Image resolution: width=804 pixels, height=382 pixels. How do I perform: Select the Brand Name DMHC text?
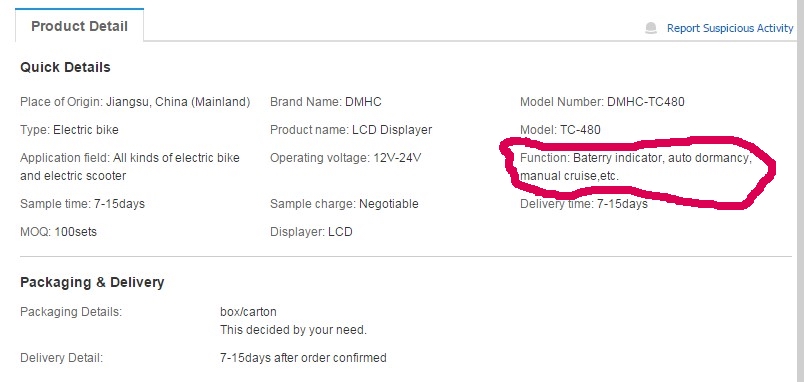[x=326, y=102]
